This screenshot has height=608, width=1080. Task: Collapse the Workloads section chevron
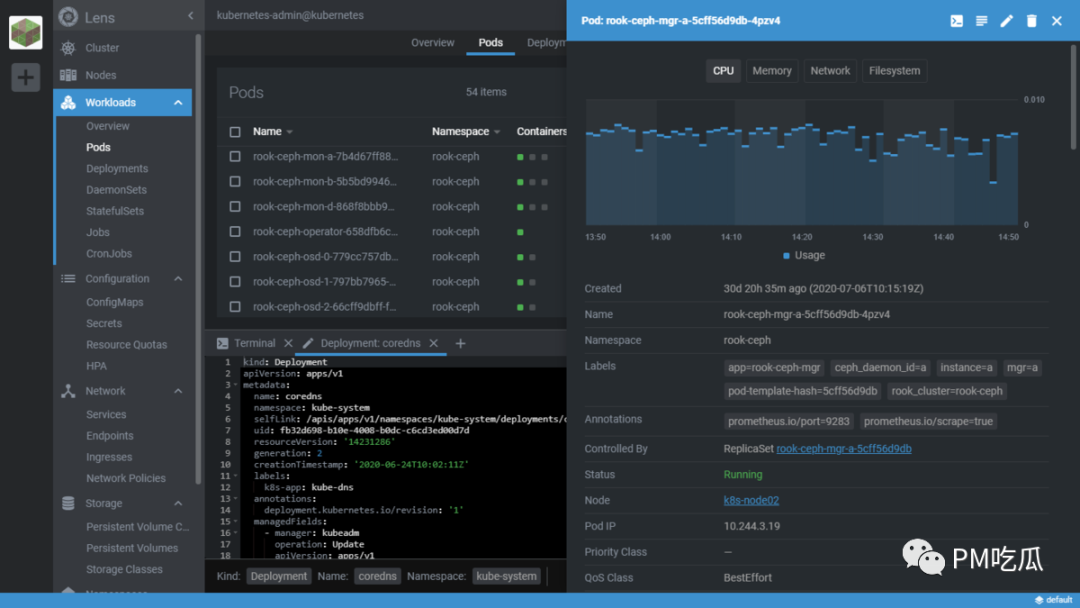click(x=178, y=103)
